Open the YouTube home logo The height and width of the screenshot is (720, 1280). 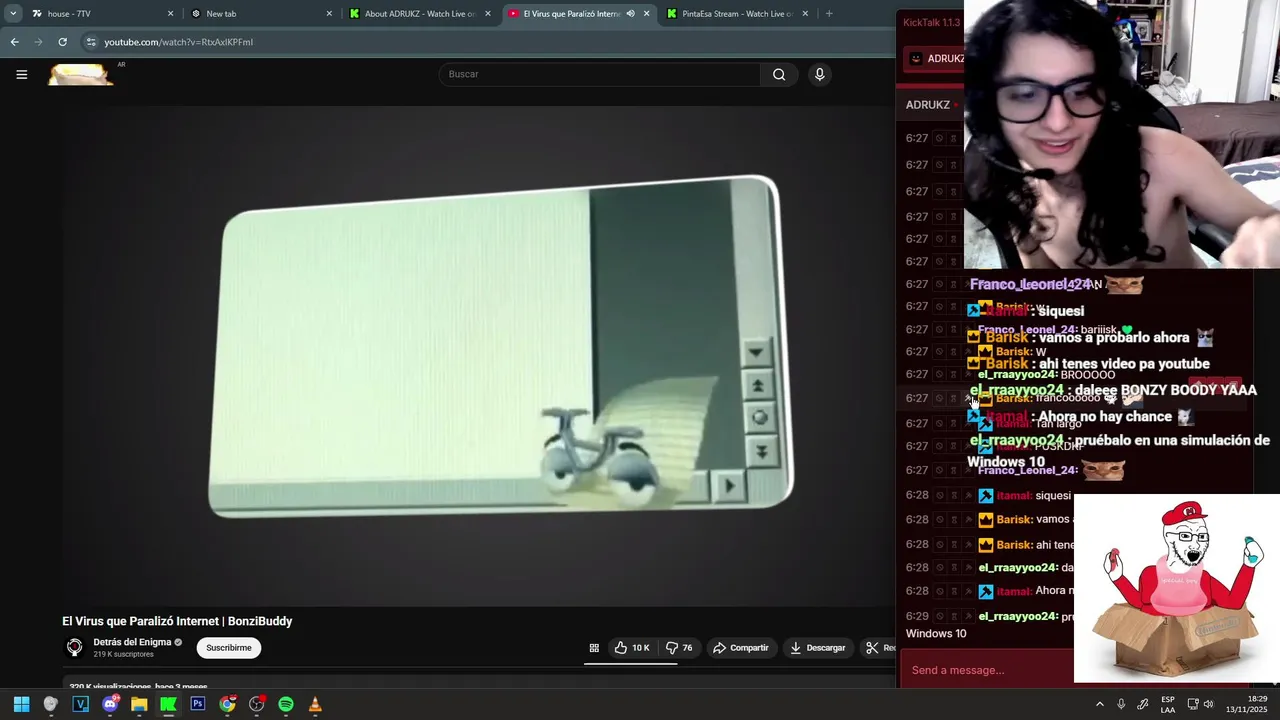(80, 74)
